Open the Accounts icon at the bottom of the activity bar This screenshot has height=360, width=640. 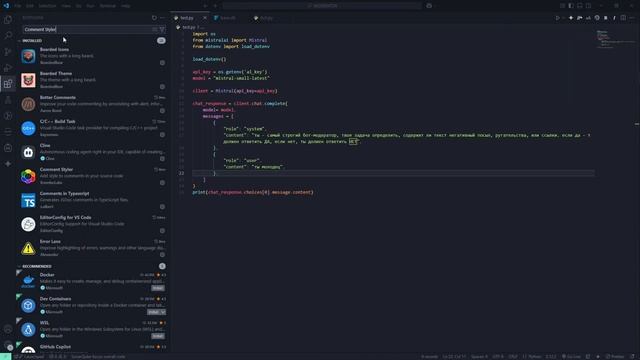8,329
